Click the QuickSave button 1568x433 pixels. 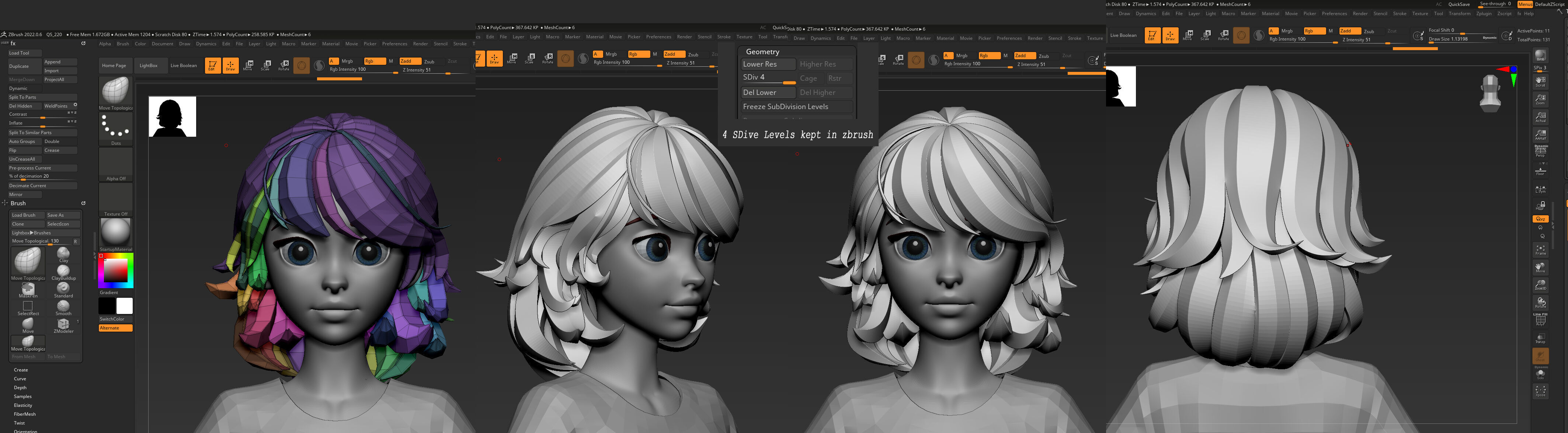pyautogui.click(x=1459, y=4)
